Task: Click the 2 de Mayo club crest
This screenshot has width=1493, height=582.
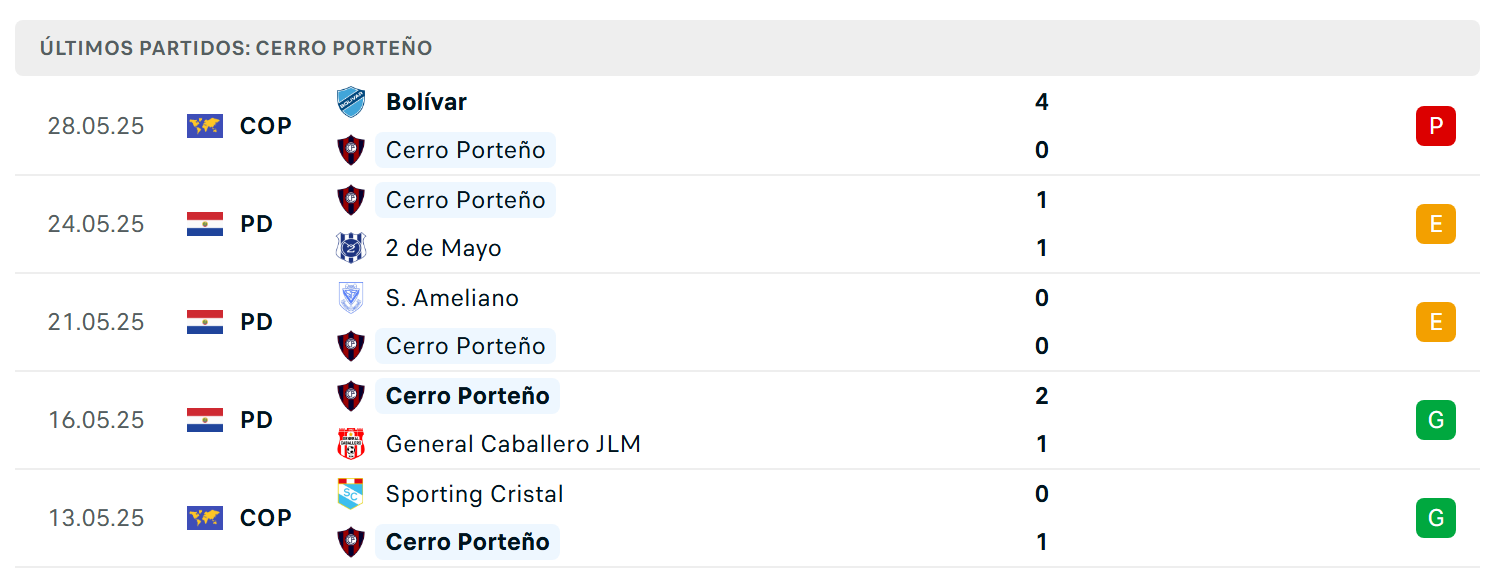Action: click(351, 248)
